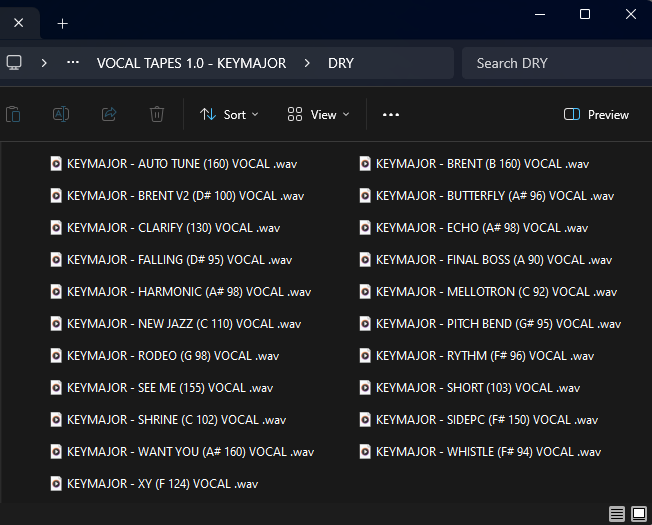Select MELLOTRON (C 92) VOCAL .wav file

(489, 292)
